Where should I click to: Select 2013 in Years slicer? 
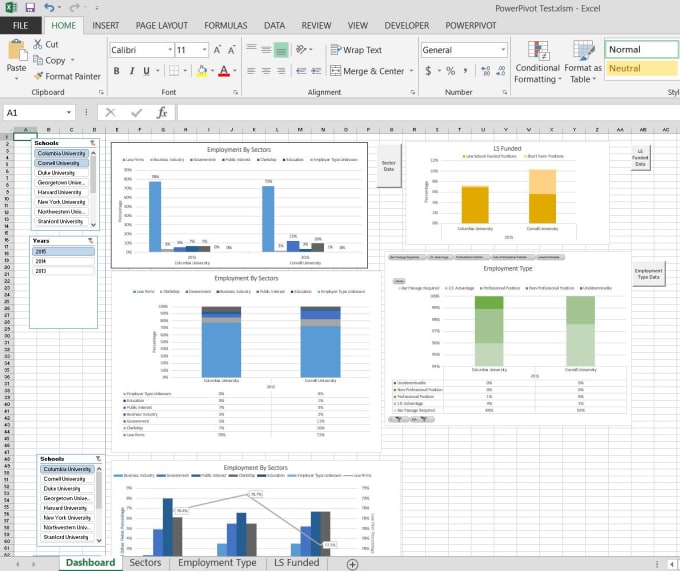[63, 271]
